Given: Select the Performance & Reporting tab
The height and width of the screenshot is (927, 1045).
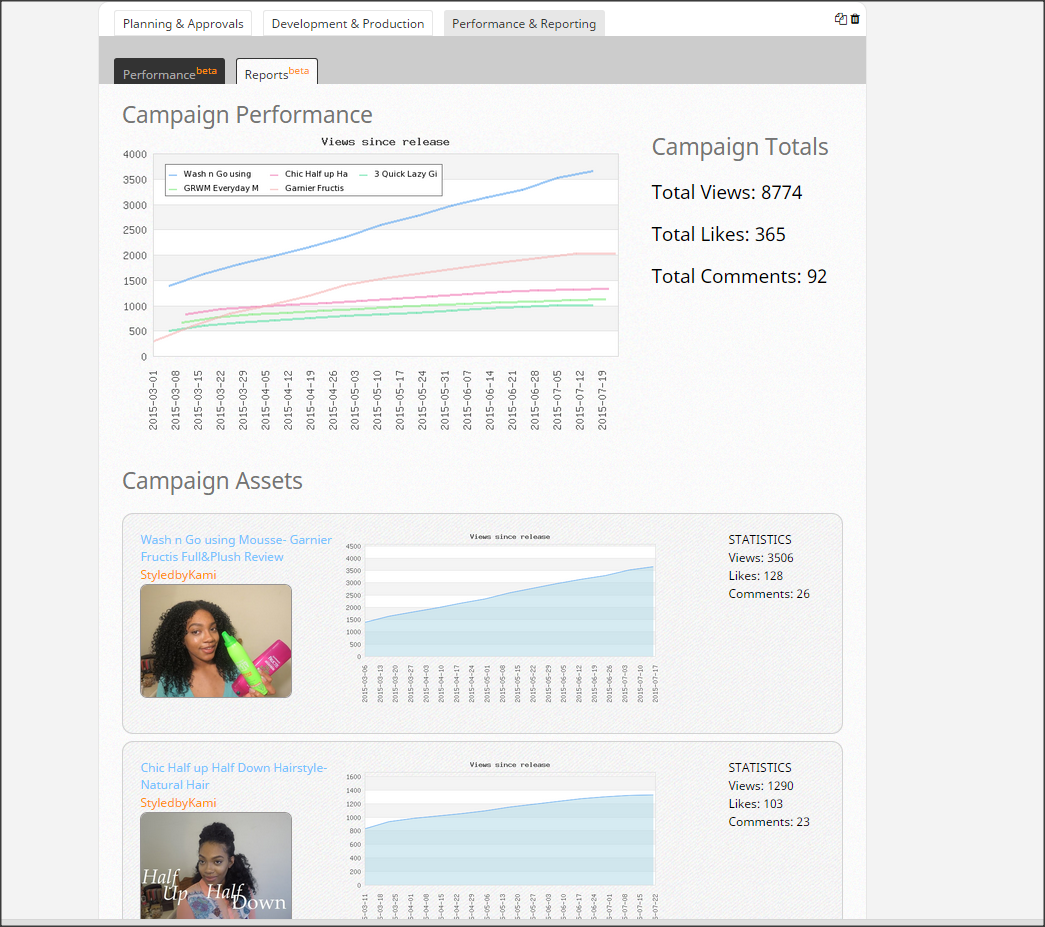Looking at the screenshot, I should coord(523,24).
